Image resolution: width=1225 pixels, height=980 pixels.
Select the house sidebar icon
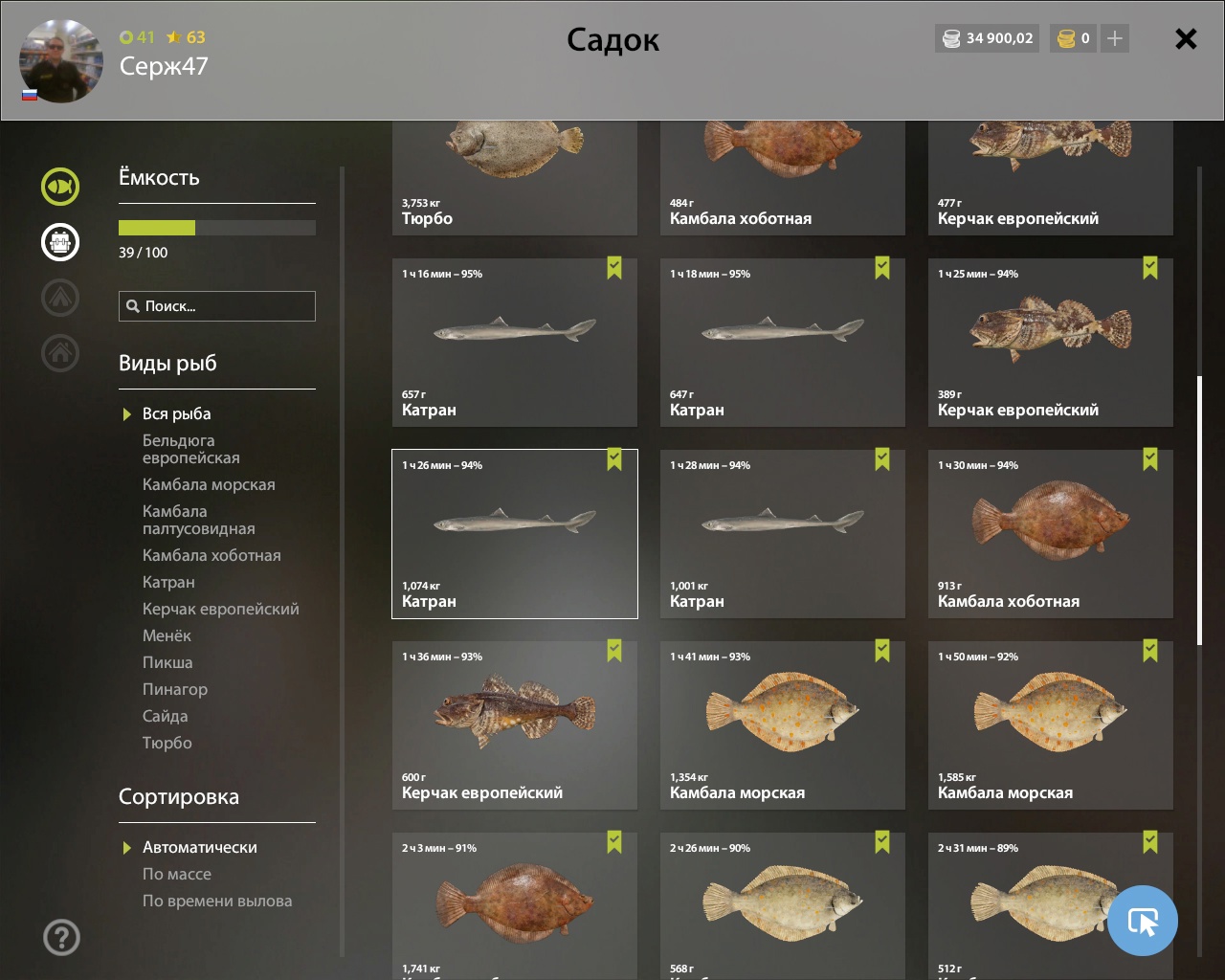tap(60, 353)
